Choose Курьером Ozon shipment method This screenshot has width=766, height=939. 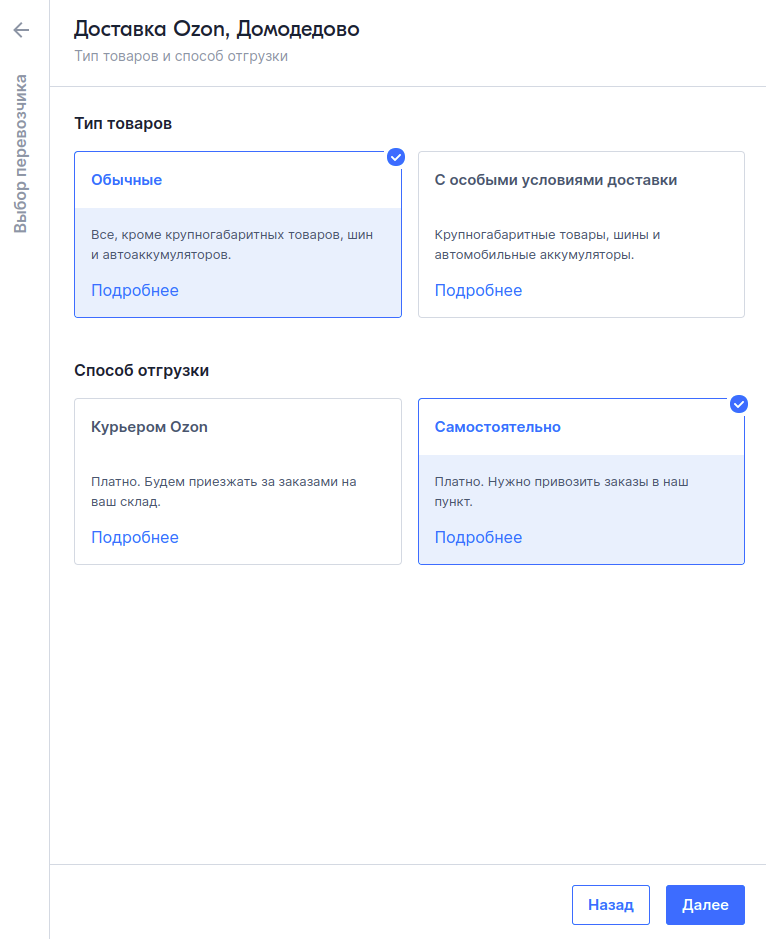click(x=238, y=481)
